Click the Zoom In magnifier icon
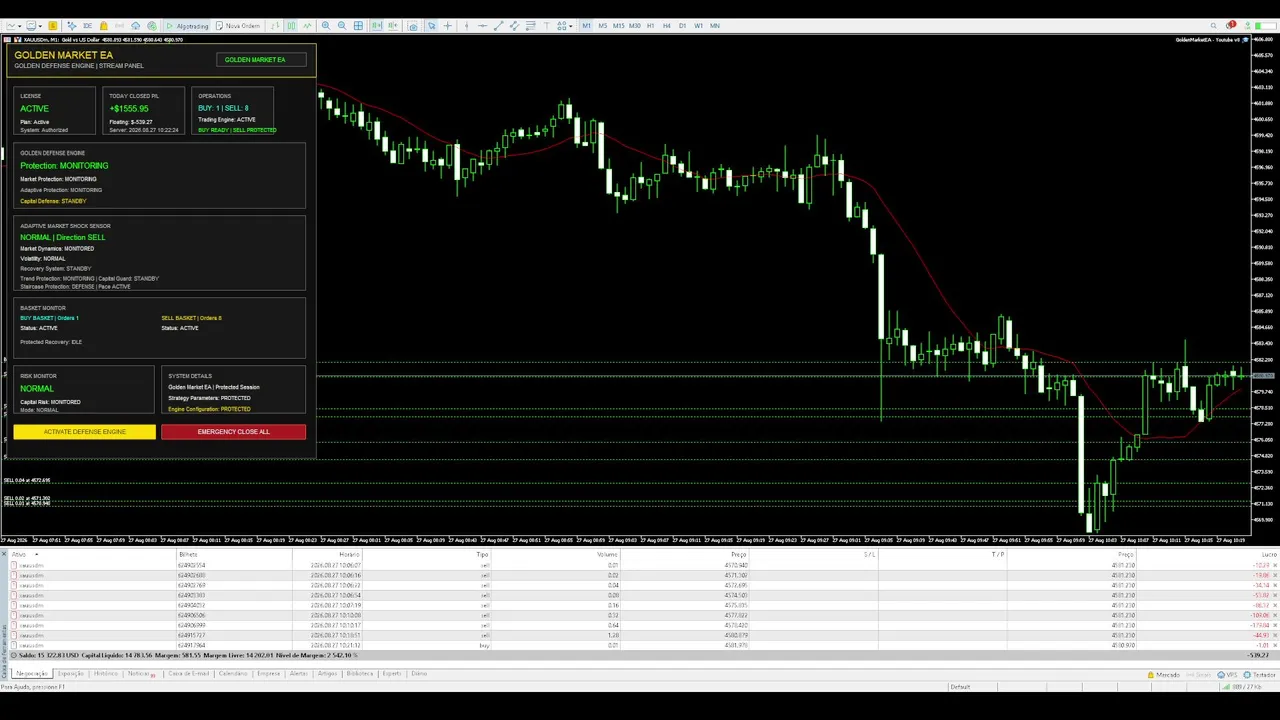This screenshot has width=1280, height=720. [x=326, y=26]
